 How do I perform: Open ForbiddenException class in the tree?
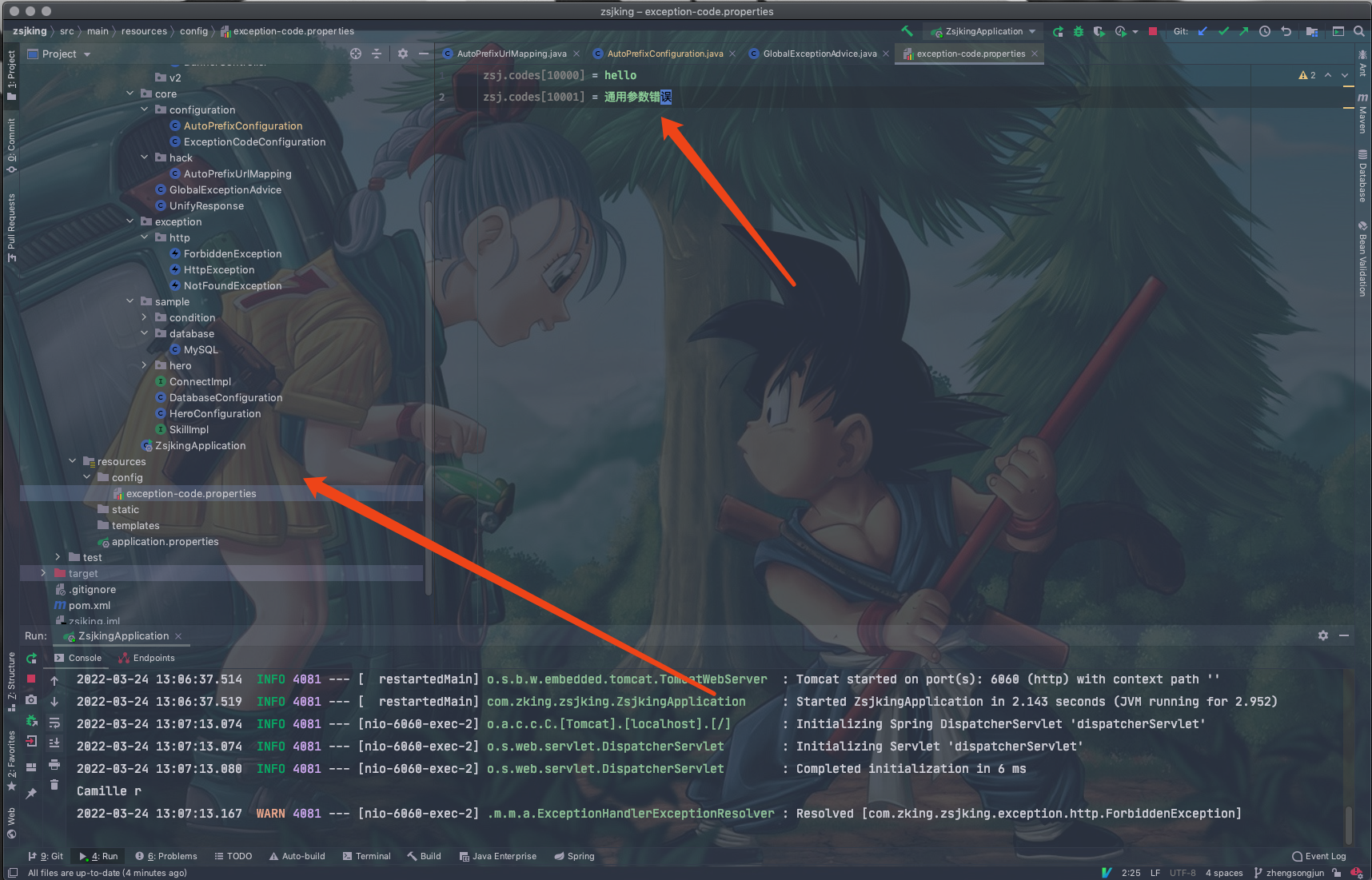232,253
